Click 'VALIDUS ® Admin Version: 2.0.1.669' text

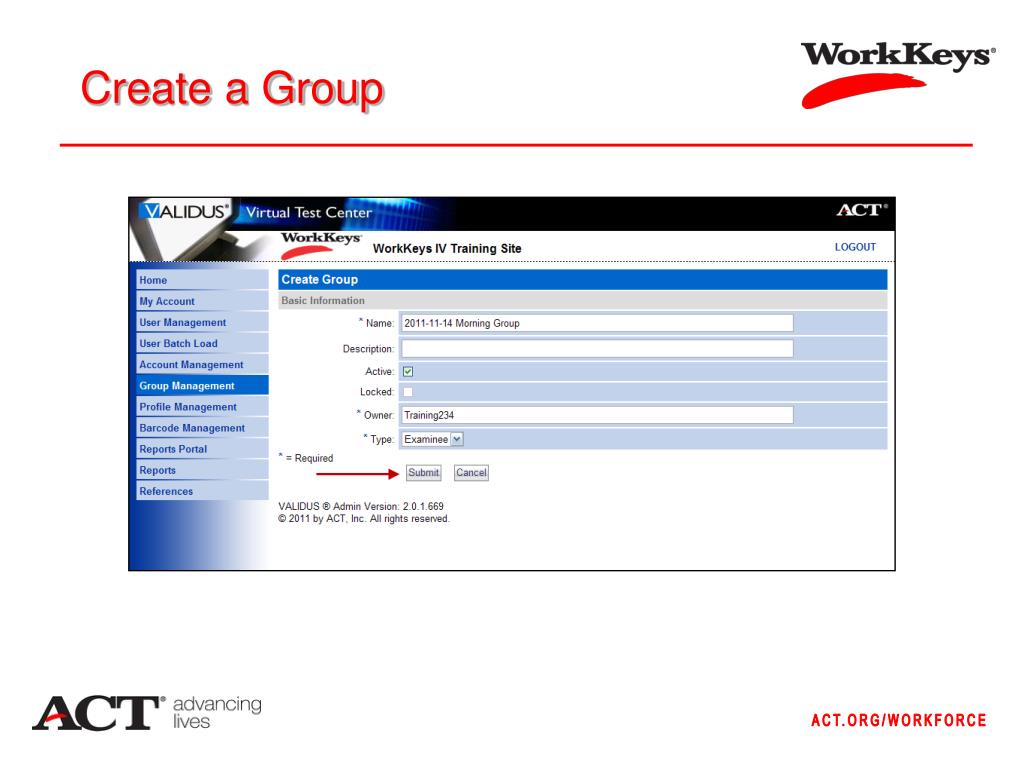(x=360, y=506)
